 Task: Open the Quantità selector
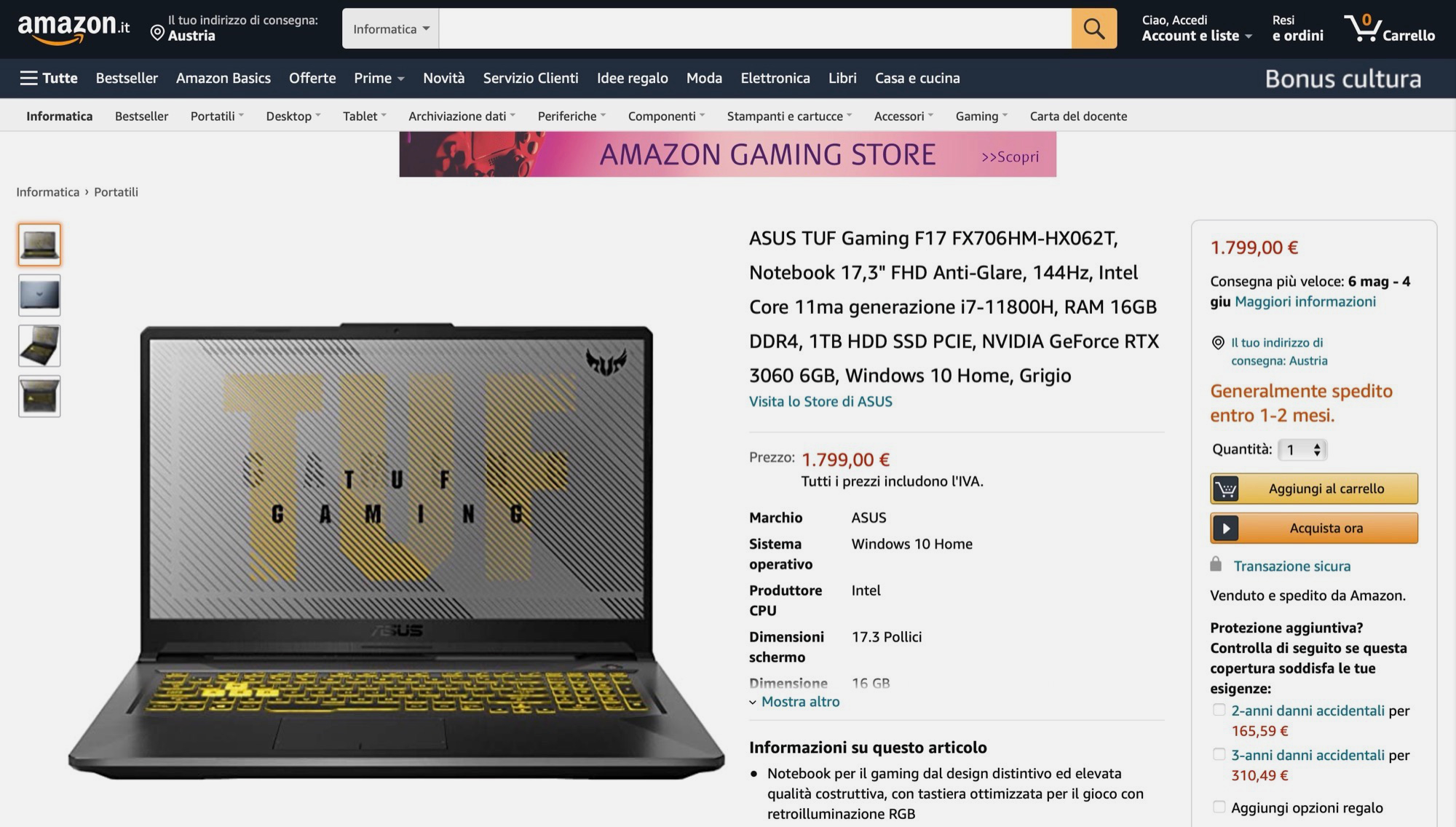tap(1303, 450)
